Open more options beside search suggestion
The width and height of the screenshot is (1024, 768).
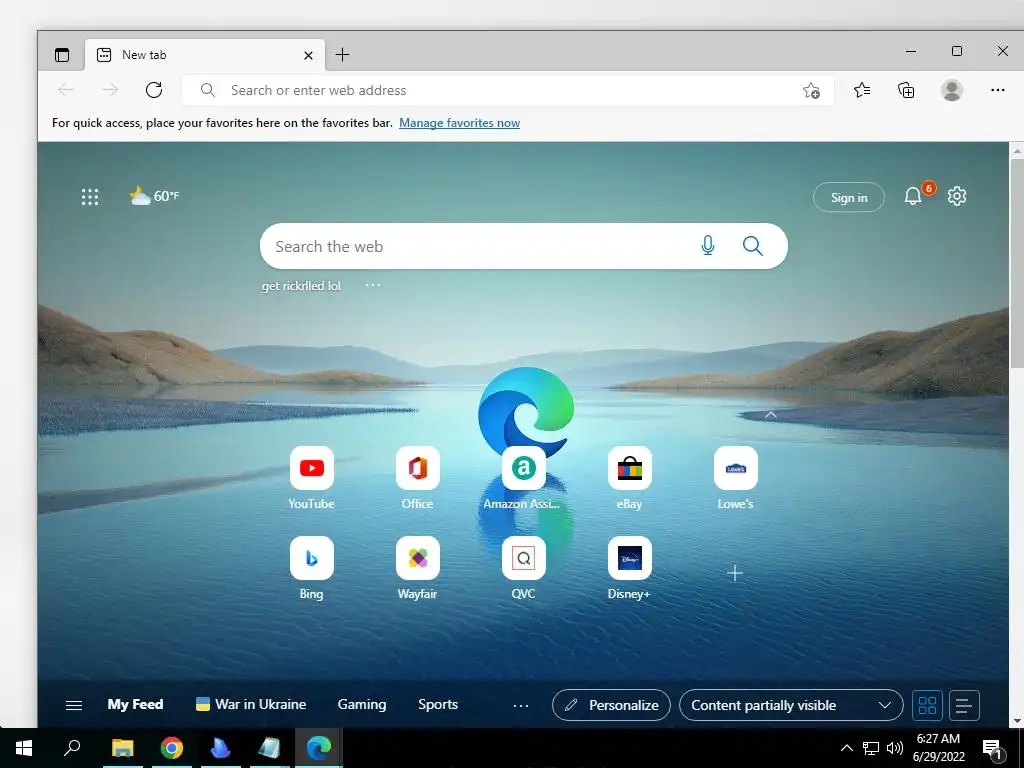(x=373, y=285)
